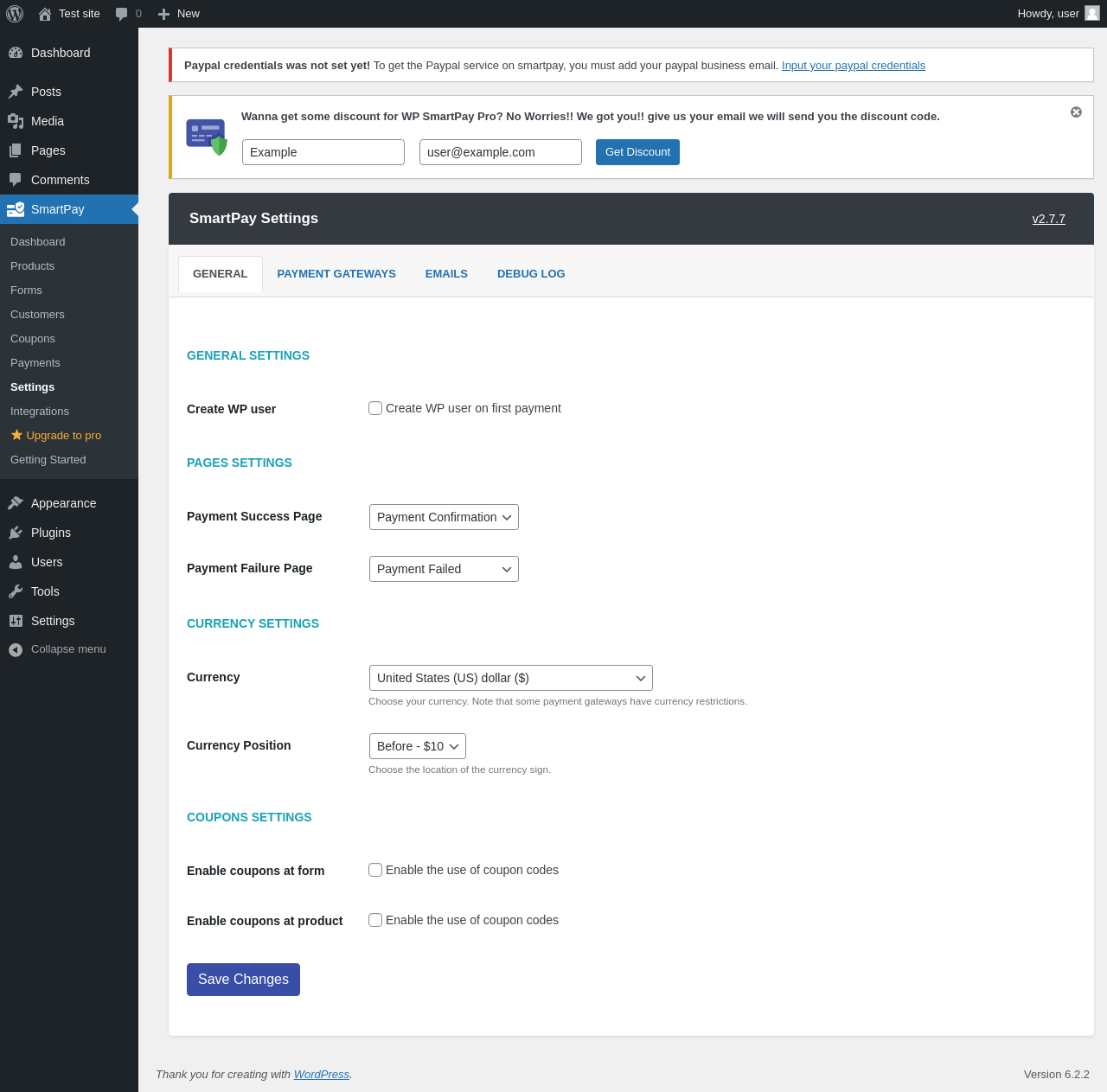
Task: Click the Upgrade to pro link
Action: point(63,436)
